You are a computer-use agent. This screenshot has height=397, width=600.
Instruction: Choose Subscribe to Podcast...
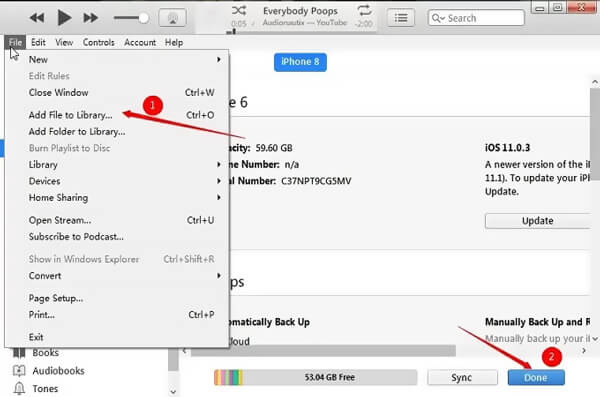117,237
